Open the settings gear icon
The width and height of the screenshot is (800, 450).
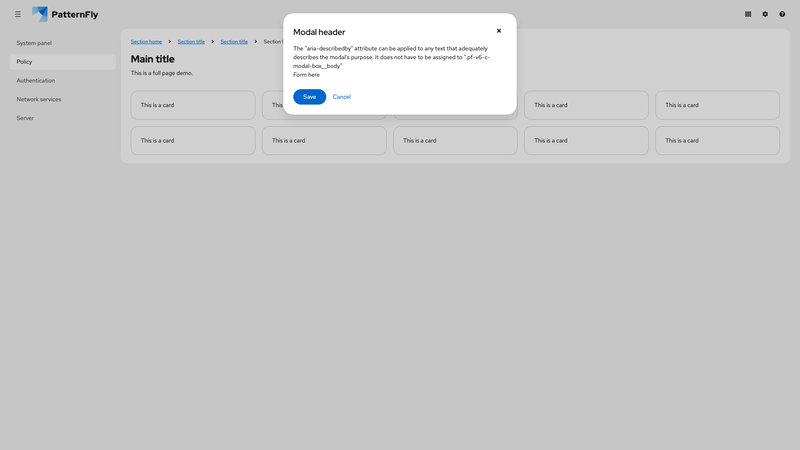pos(765,14)
